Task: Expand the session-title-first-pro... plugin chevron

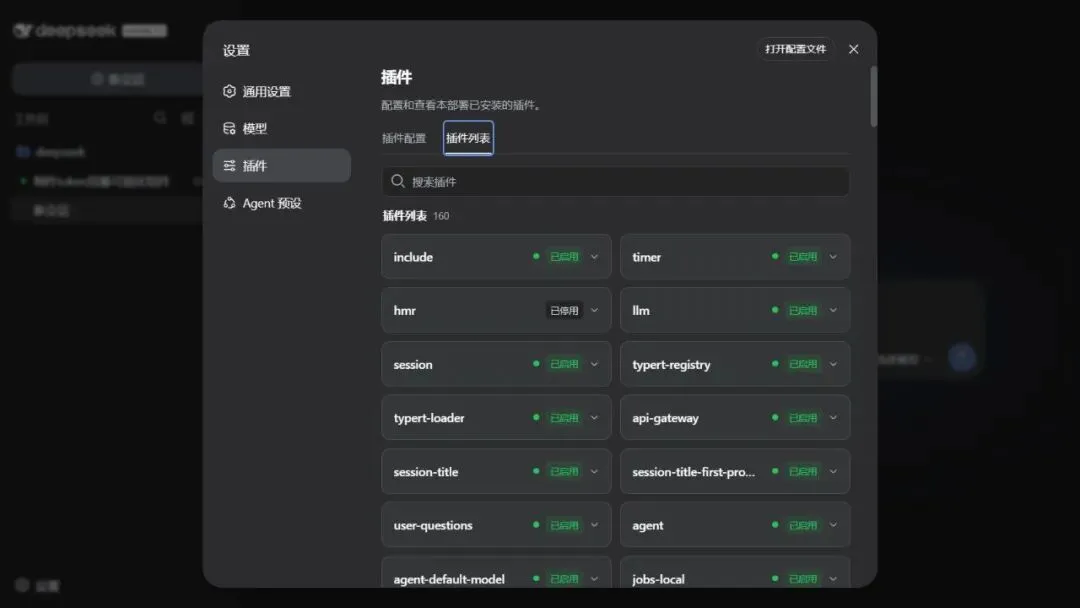Action: tap(833, 472)
